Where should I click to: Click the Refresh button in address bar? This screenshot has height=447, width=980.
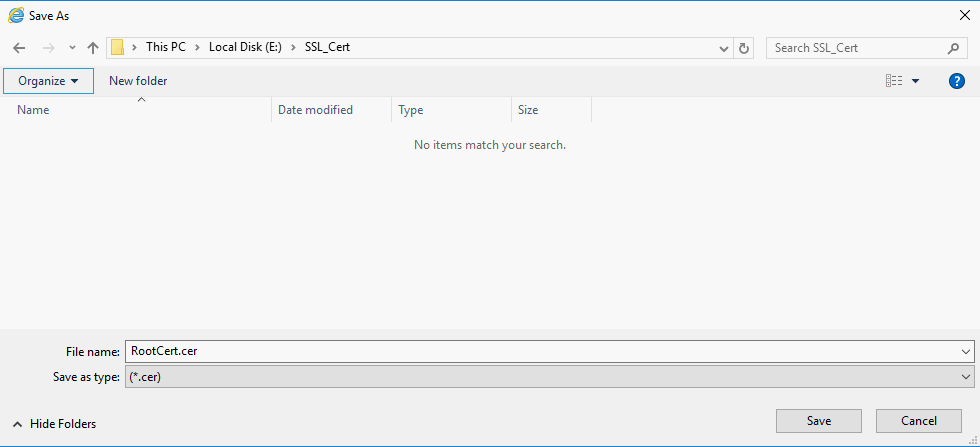click(743, 48)
